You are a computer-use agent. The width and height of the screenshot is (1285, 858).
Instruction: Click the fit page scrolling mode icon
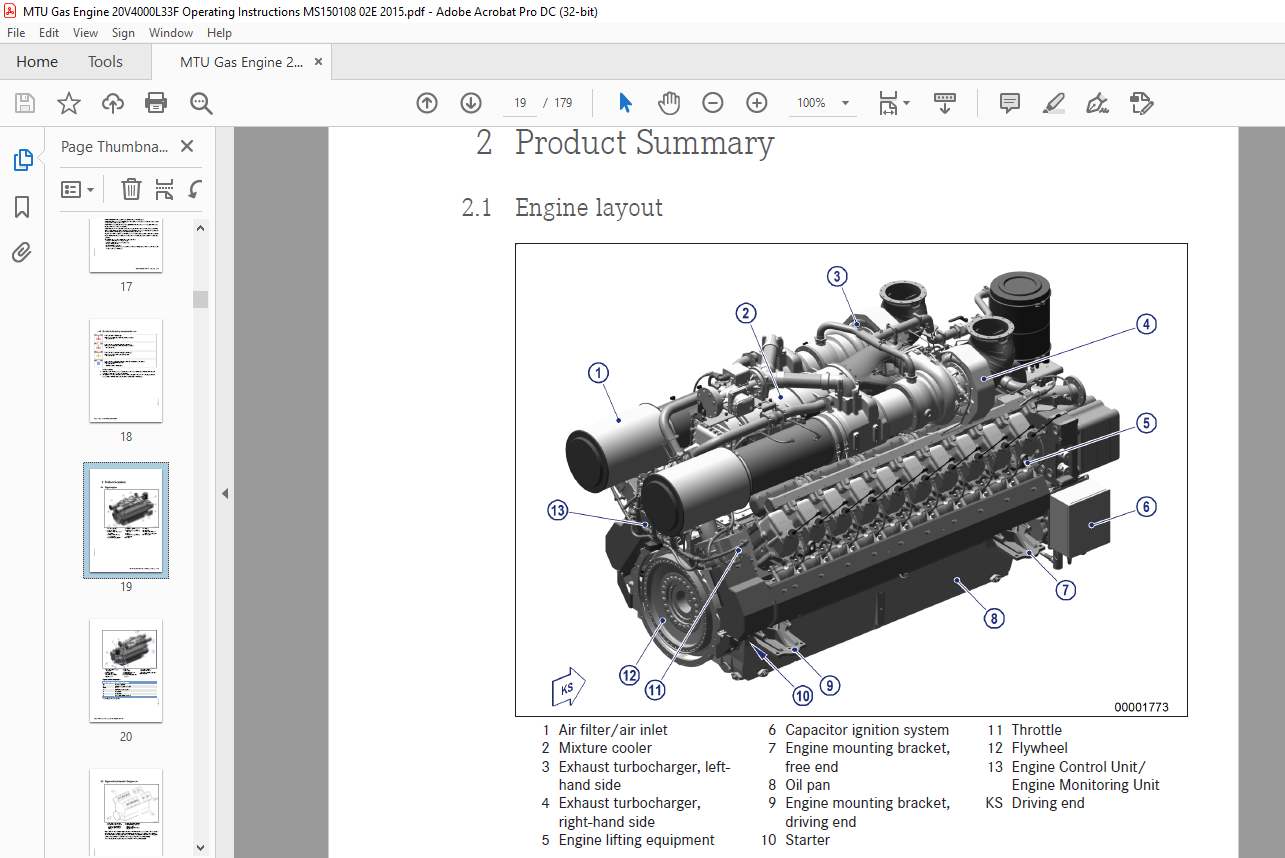click(x=888, y=103)
